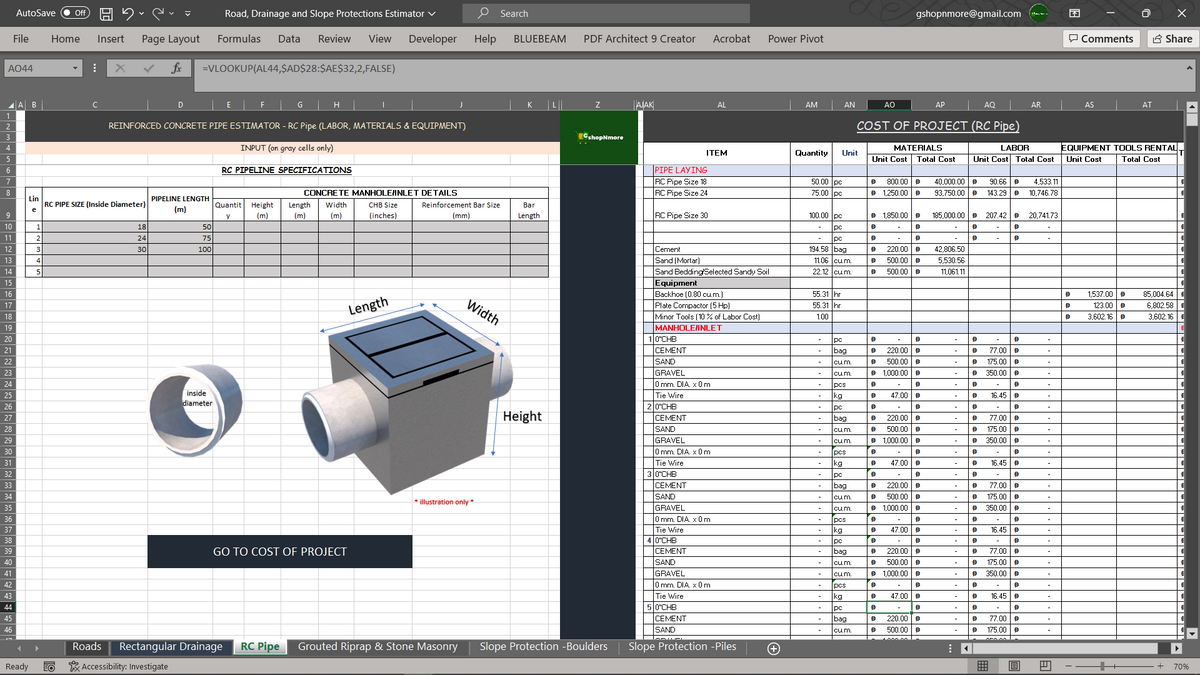Open the Comments pane
This screenshot has height=675, width=1200.
pyautogui.click(x=1101, y=39)
